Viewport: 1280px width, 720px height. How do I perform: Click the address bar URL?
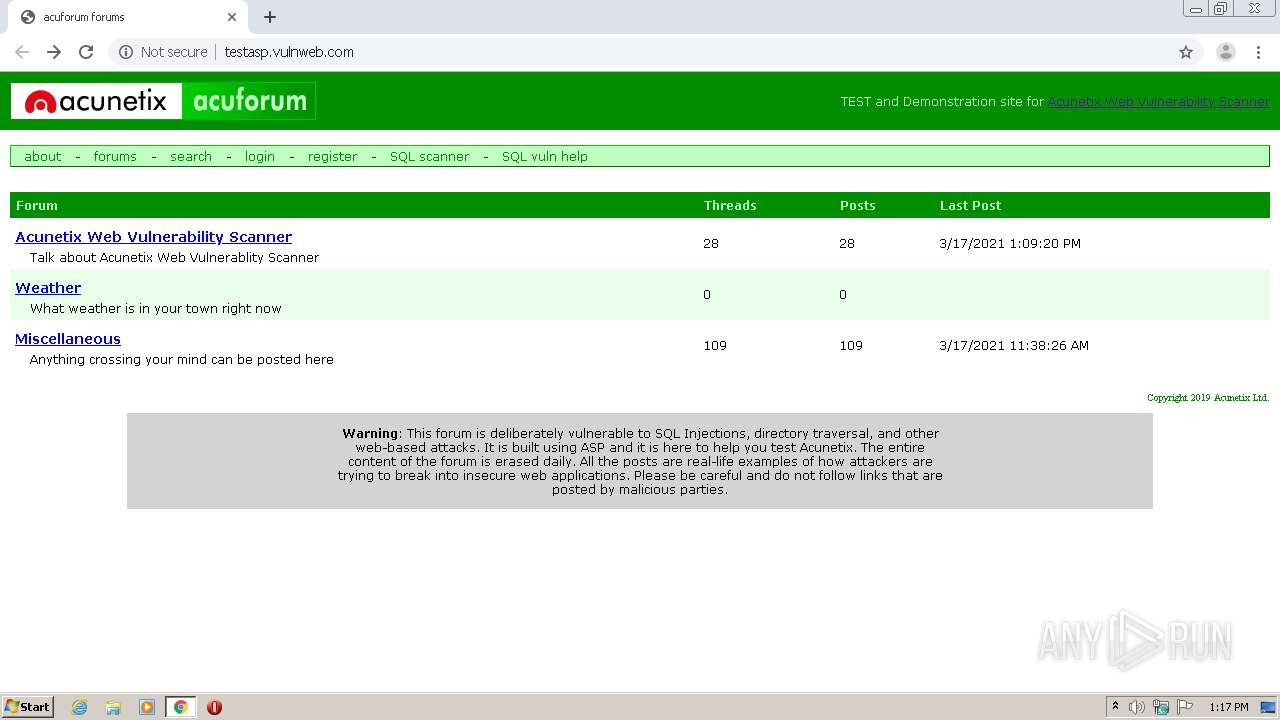[289, 52]
